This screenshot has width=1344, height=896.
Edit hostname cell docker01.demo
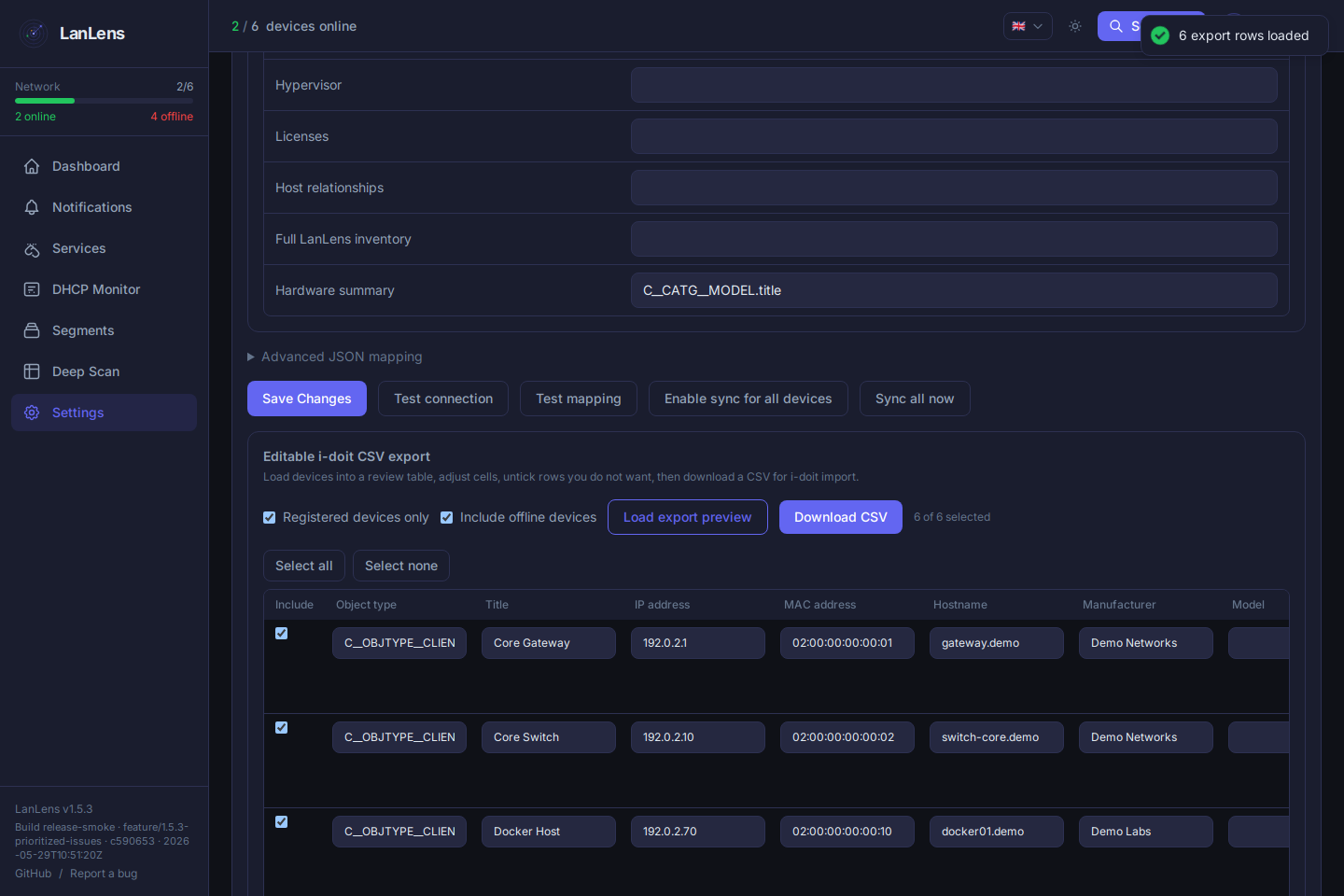tap(997, 832)
